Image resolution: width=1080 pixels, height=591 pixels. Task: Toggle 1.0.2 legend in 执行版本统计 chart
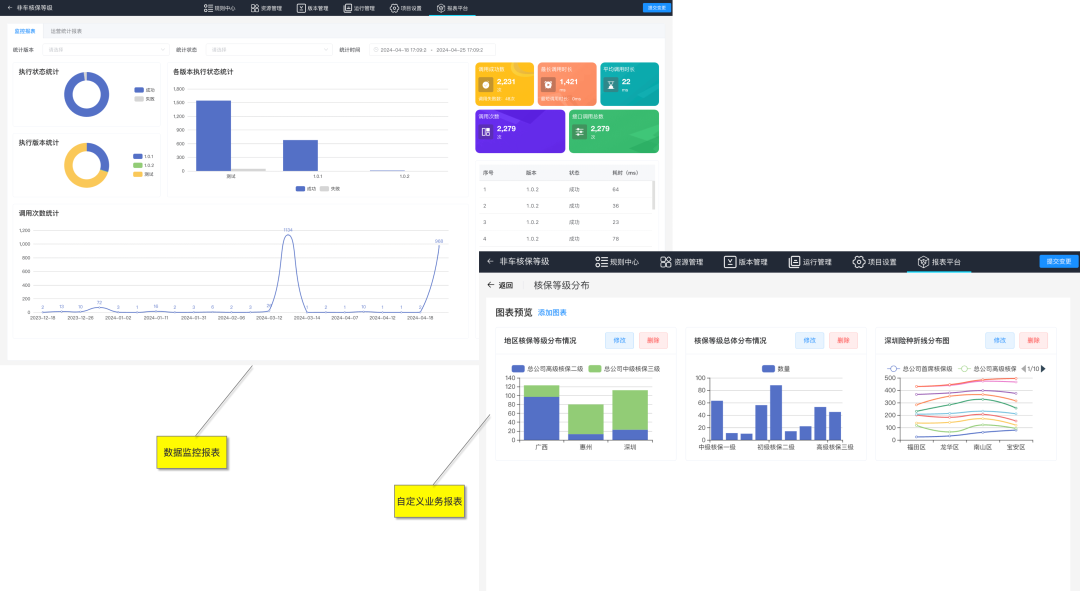tap(138, 165)
